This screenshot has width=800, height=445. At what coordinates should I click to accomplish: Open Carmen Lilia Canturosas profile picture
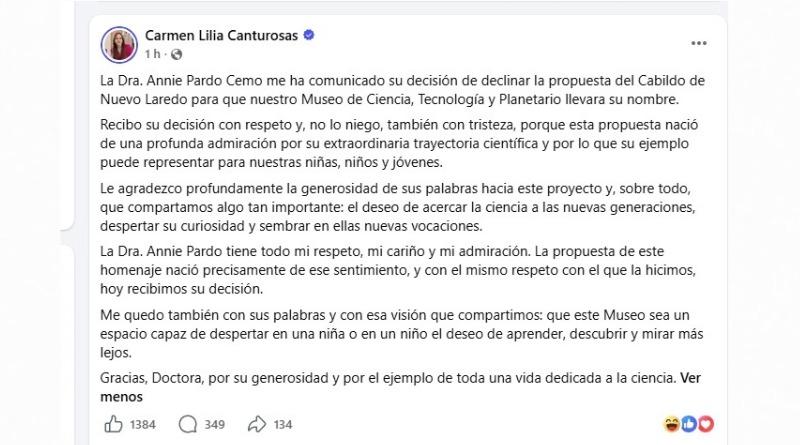pos(119,45)
